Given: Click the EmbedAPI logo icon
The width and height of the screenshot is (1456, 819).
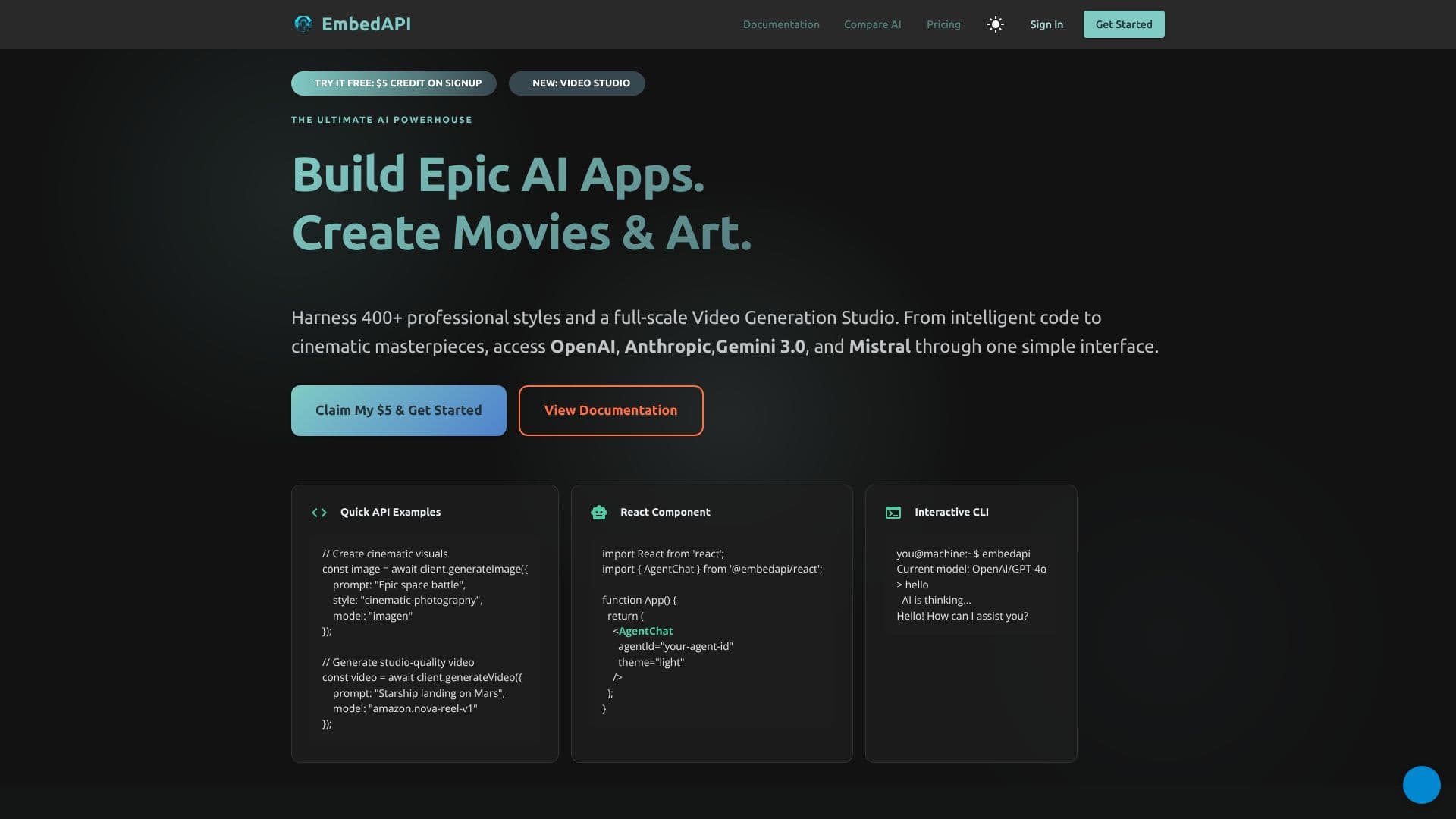Looking at the screenshot, I should coord(303,24).
